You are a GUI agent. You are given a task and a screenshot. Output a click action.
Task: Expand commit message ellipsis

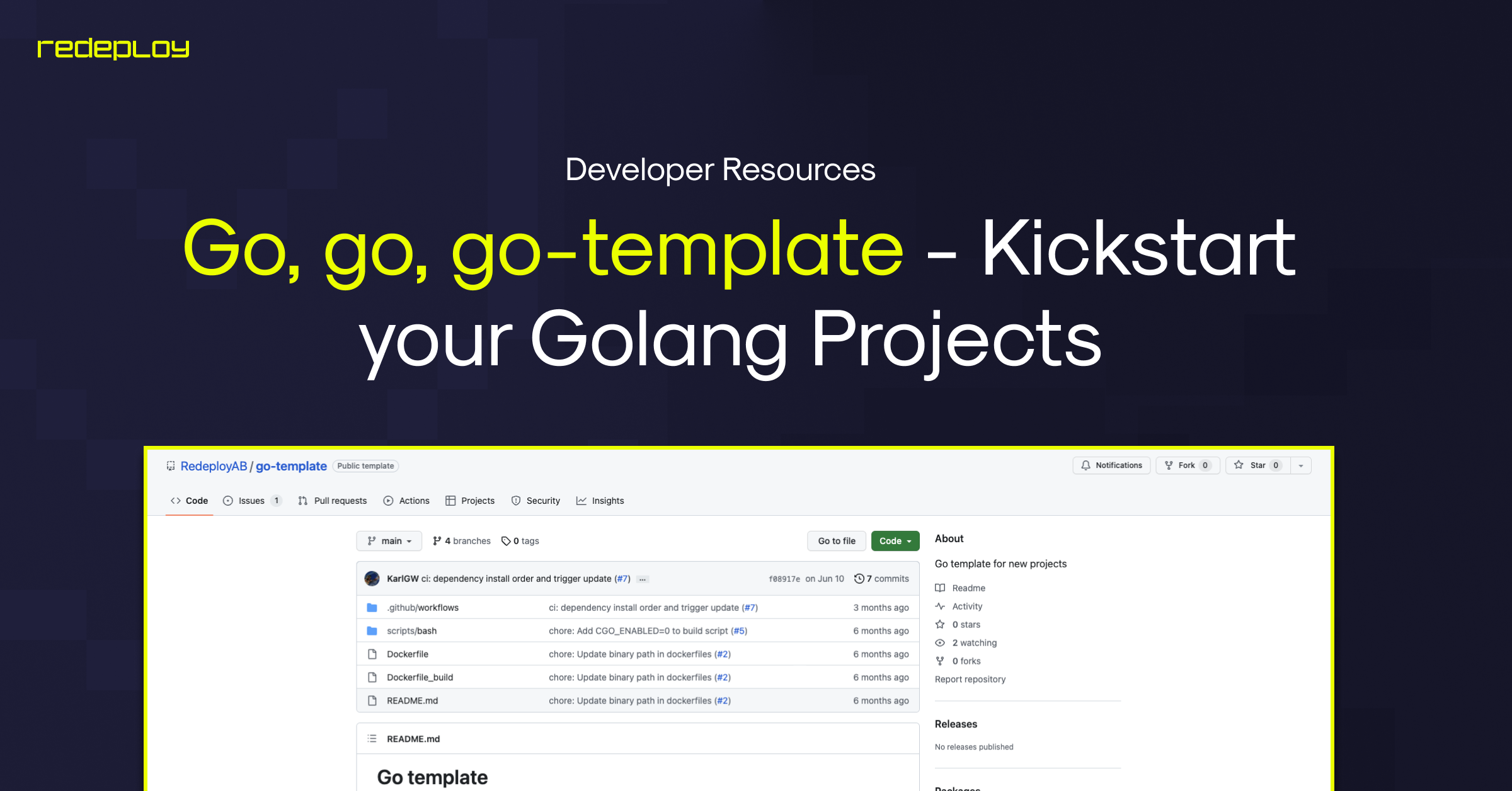pyautogui.click(x=643, y=579)
